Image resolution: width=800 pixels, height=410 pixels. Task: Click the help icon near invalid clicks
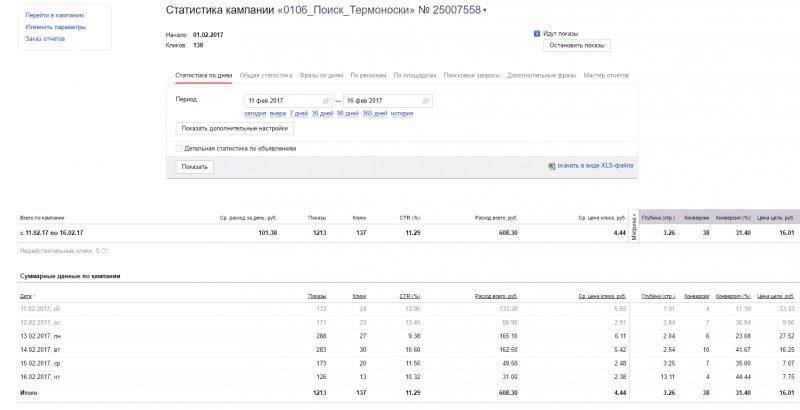click(x=104, y=251)
